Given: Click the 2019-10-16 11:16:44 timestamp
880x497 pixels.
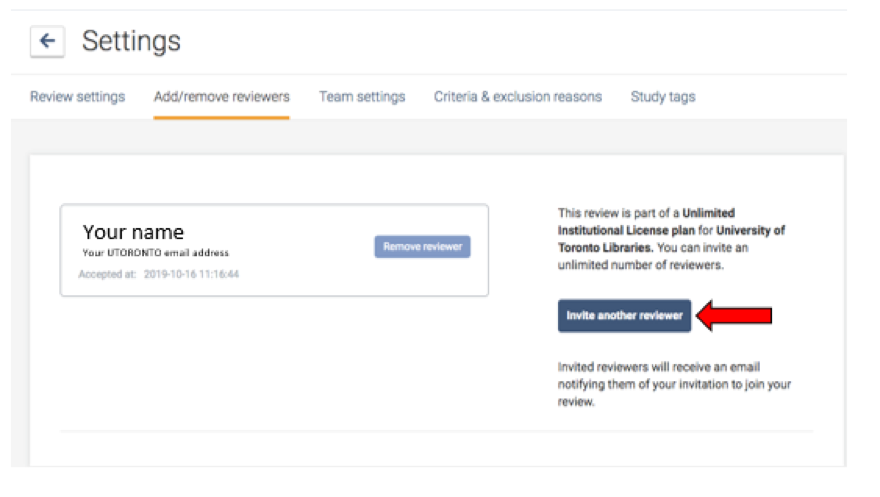Looking at the screenshot, I should tap(191, 273).
